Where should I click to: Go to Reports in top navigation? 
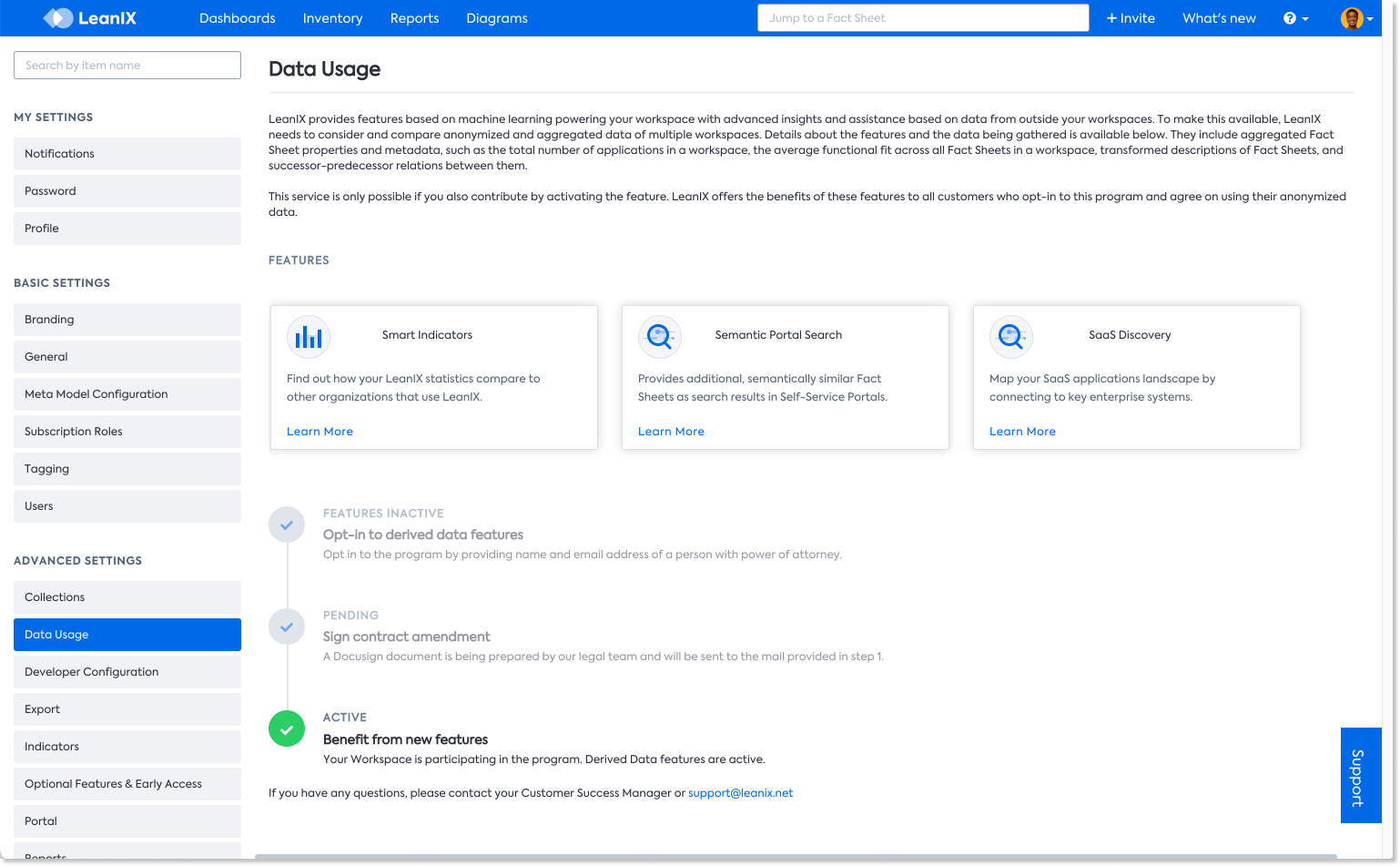[414, 18]
